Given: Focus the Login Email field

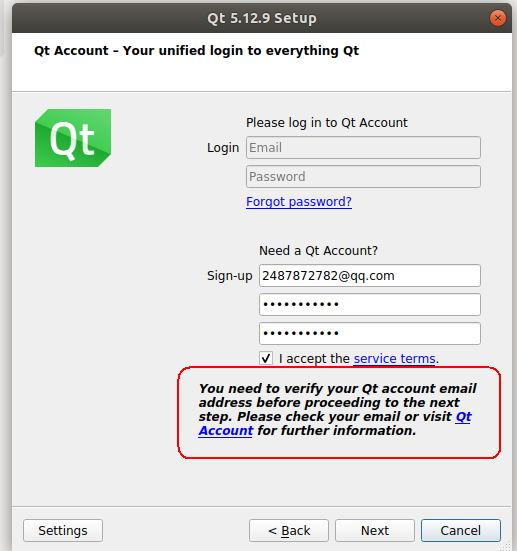Looking at the screenshot, I should coord(363,148).
